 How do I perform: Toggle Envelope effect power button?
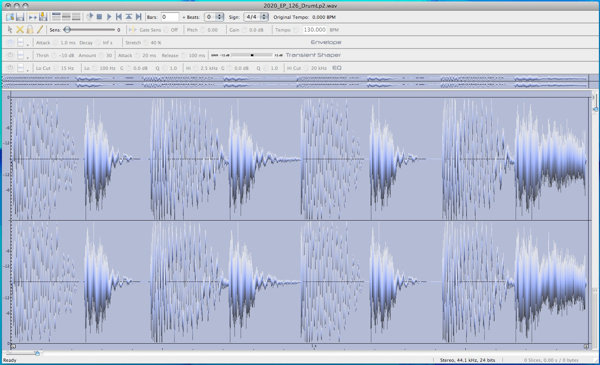pyautogui.click(x=10, y=42)
